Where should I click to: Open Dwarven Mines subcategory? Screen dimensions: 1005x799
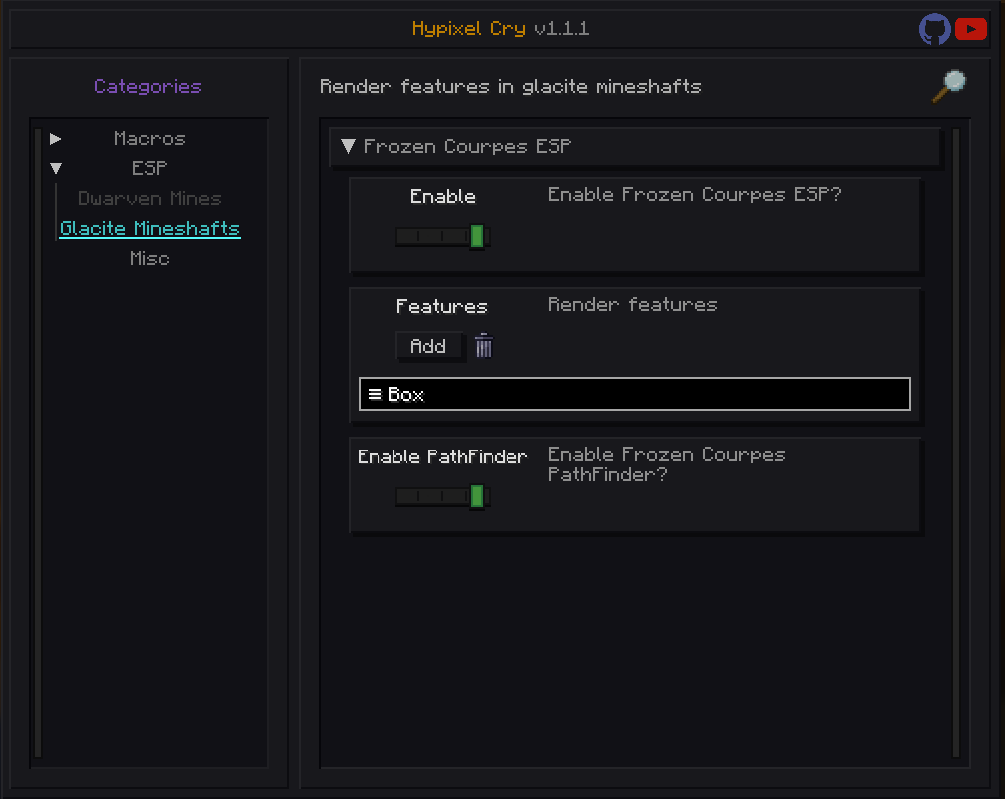click(149, 199)
